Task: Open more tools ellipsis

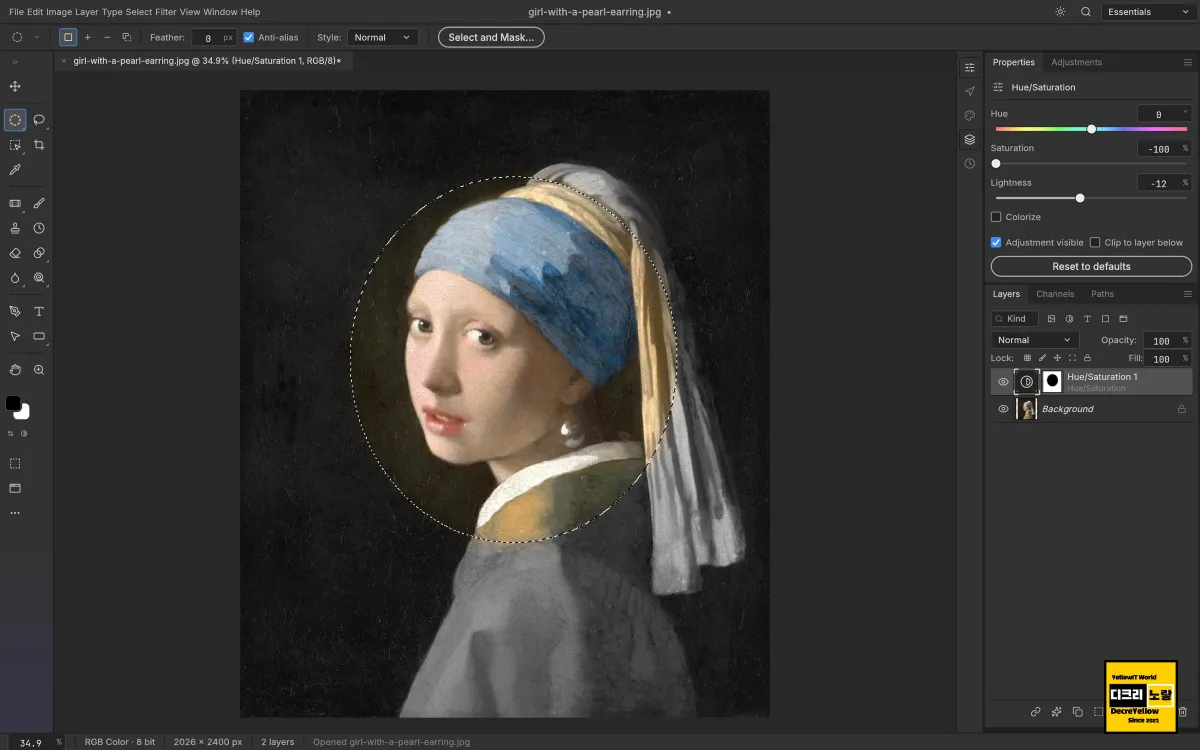Action: pyautogui.click(x=15, y=513)
